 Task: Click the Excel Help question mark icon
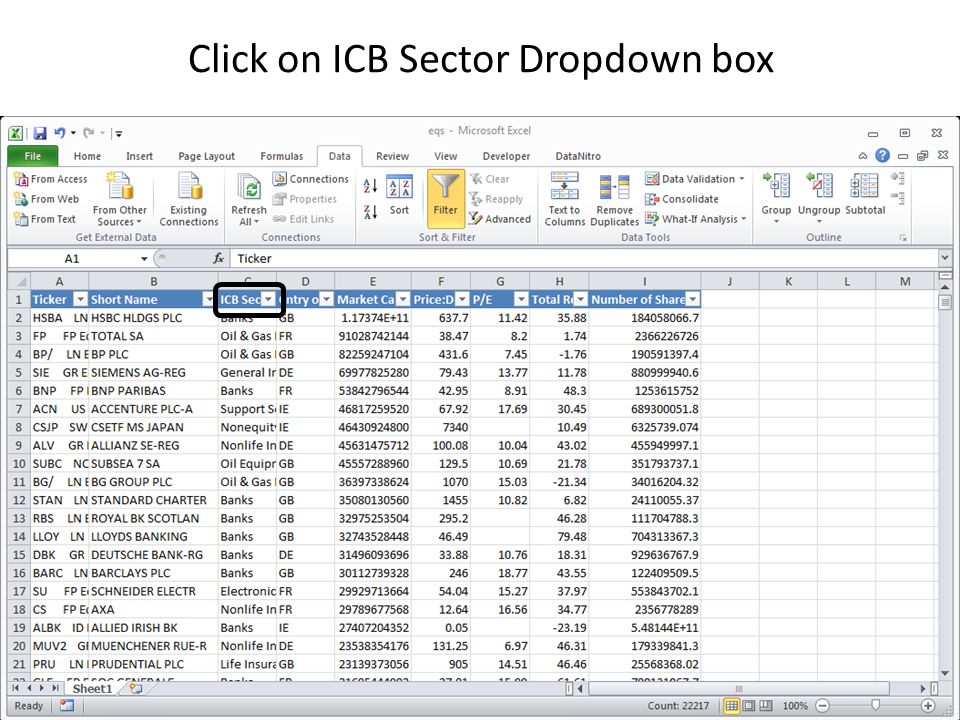(x=882, y=156)
